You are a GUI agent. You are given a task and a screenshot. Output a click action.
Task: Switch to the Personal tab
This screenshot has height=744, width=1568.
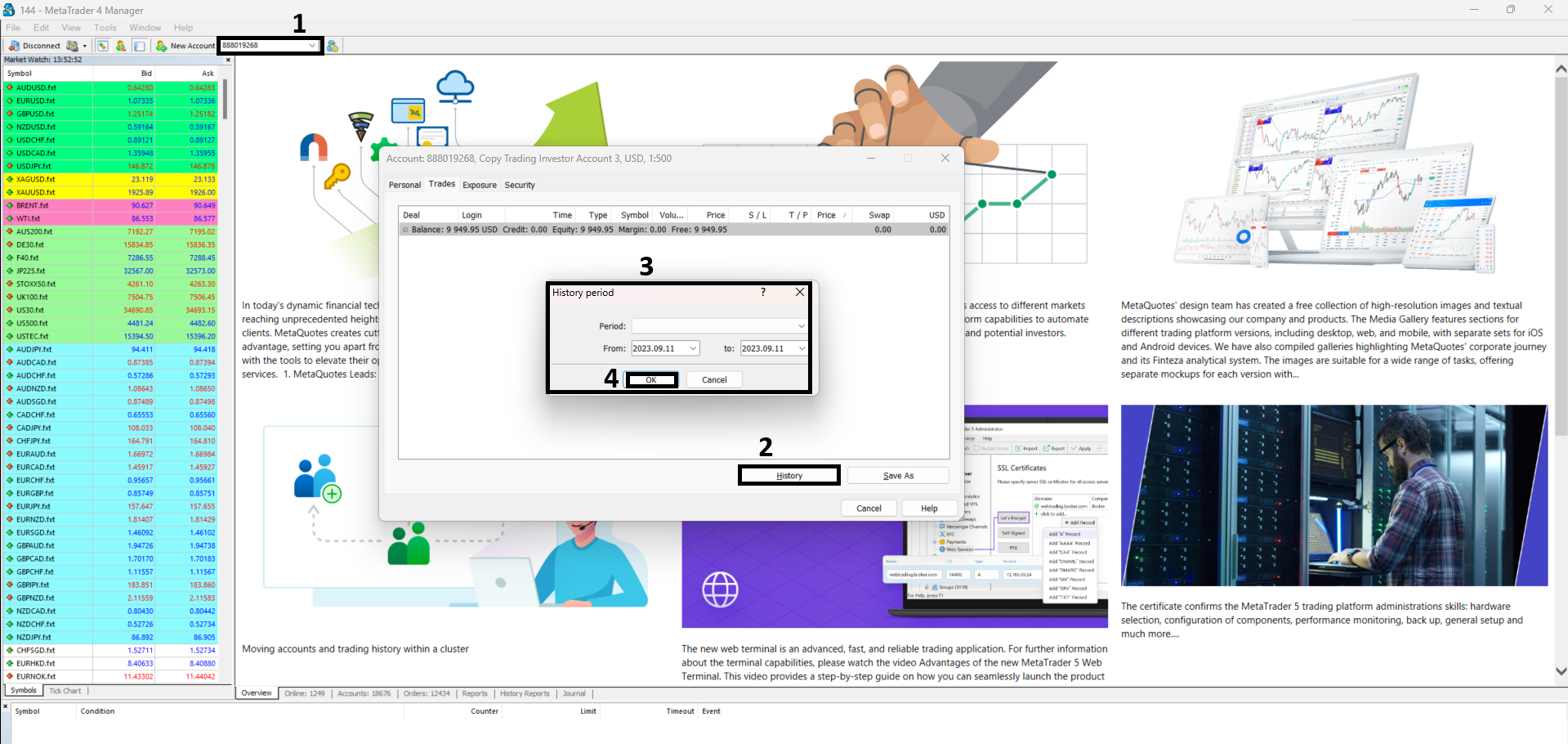[x=404, y=185]
